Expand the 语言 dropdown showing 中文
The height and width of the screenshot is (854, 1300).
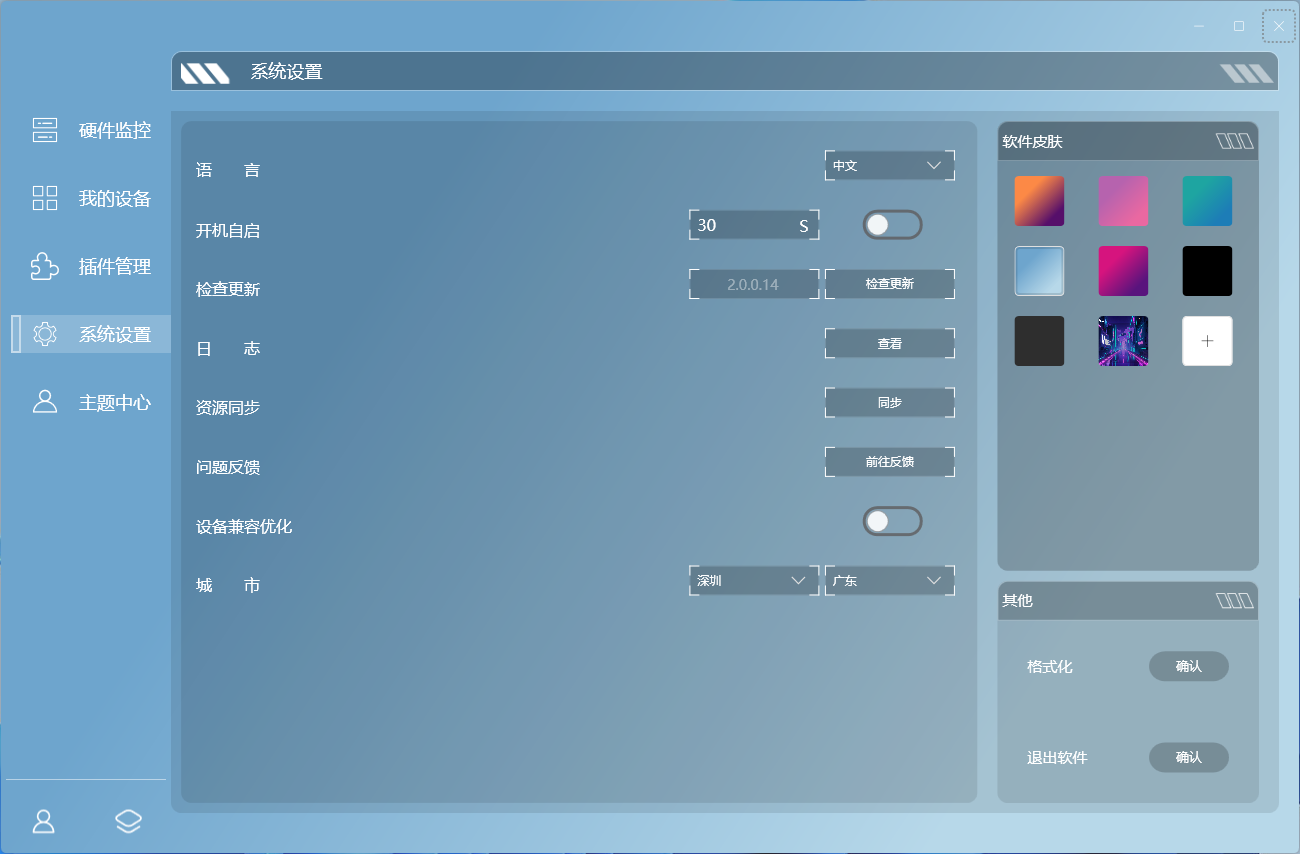click(890, 166)
